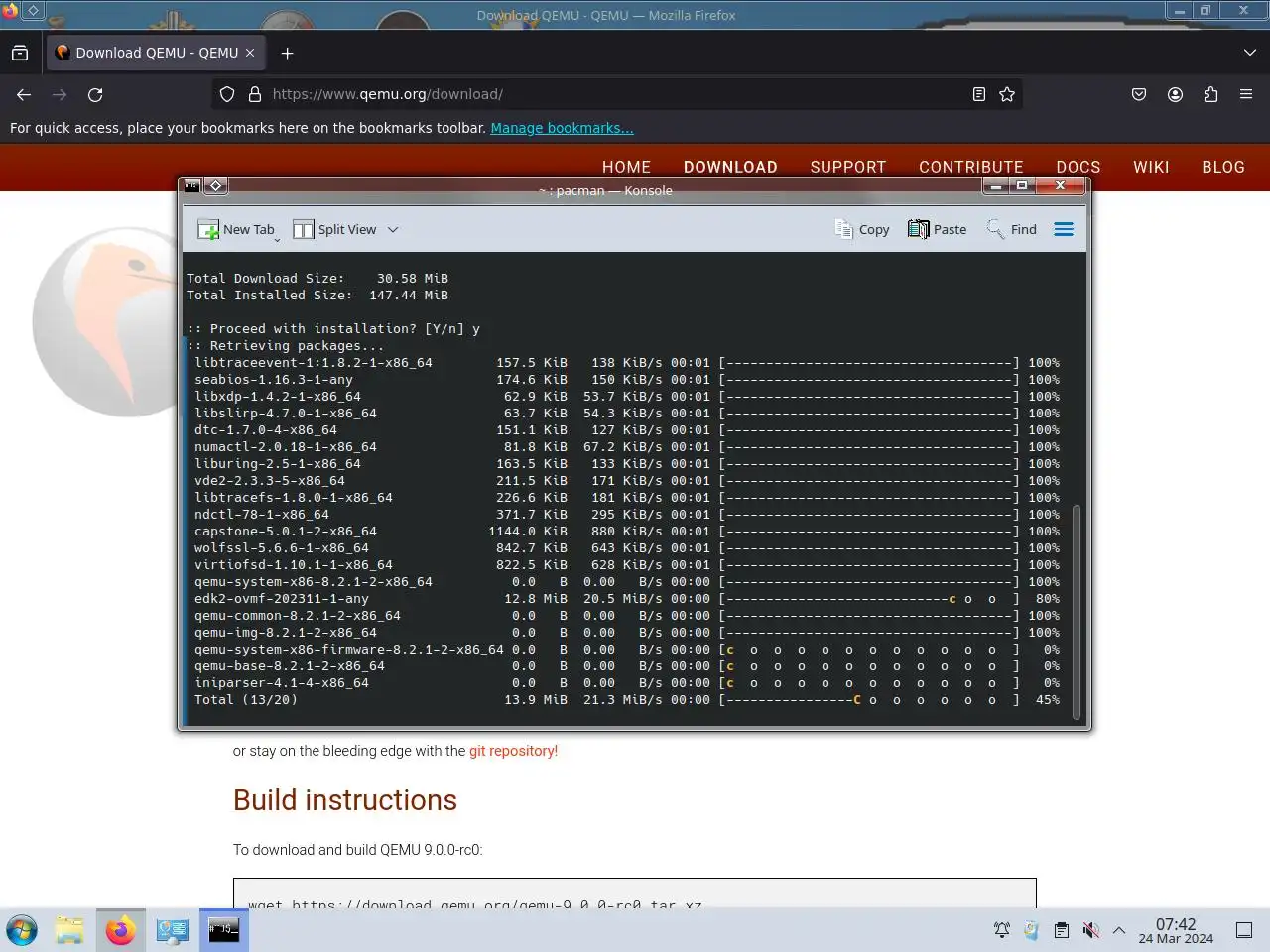Click the Total Download Size line
This screenshot has height=952, width=1270.
click(x=317, y=279)
